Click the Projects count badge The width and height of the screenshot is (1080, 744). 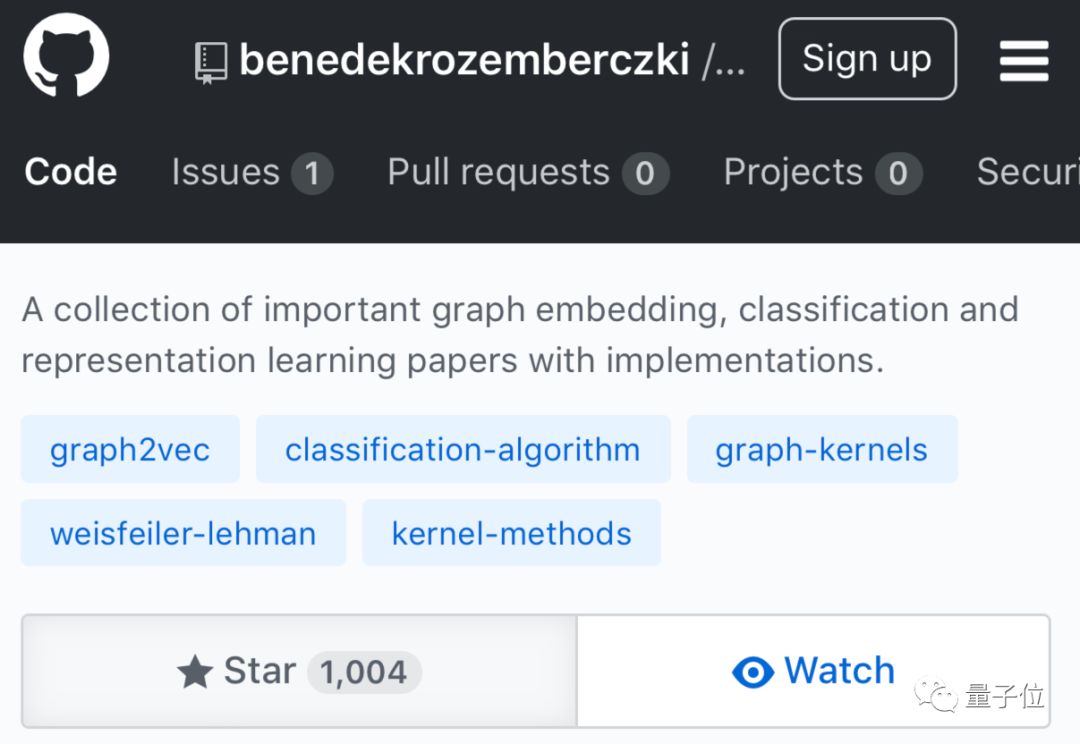898,174
